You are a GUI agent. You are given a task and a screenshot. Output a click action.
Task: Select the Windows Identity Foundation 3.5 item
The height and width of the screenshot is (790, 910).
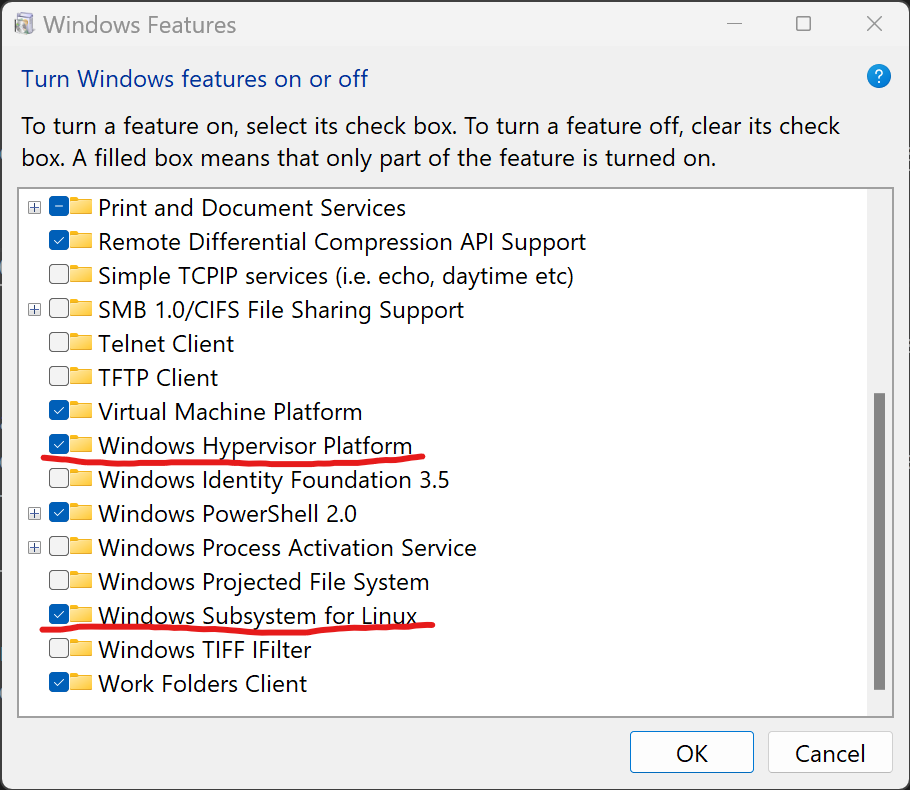[273, 480]
